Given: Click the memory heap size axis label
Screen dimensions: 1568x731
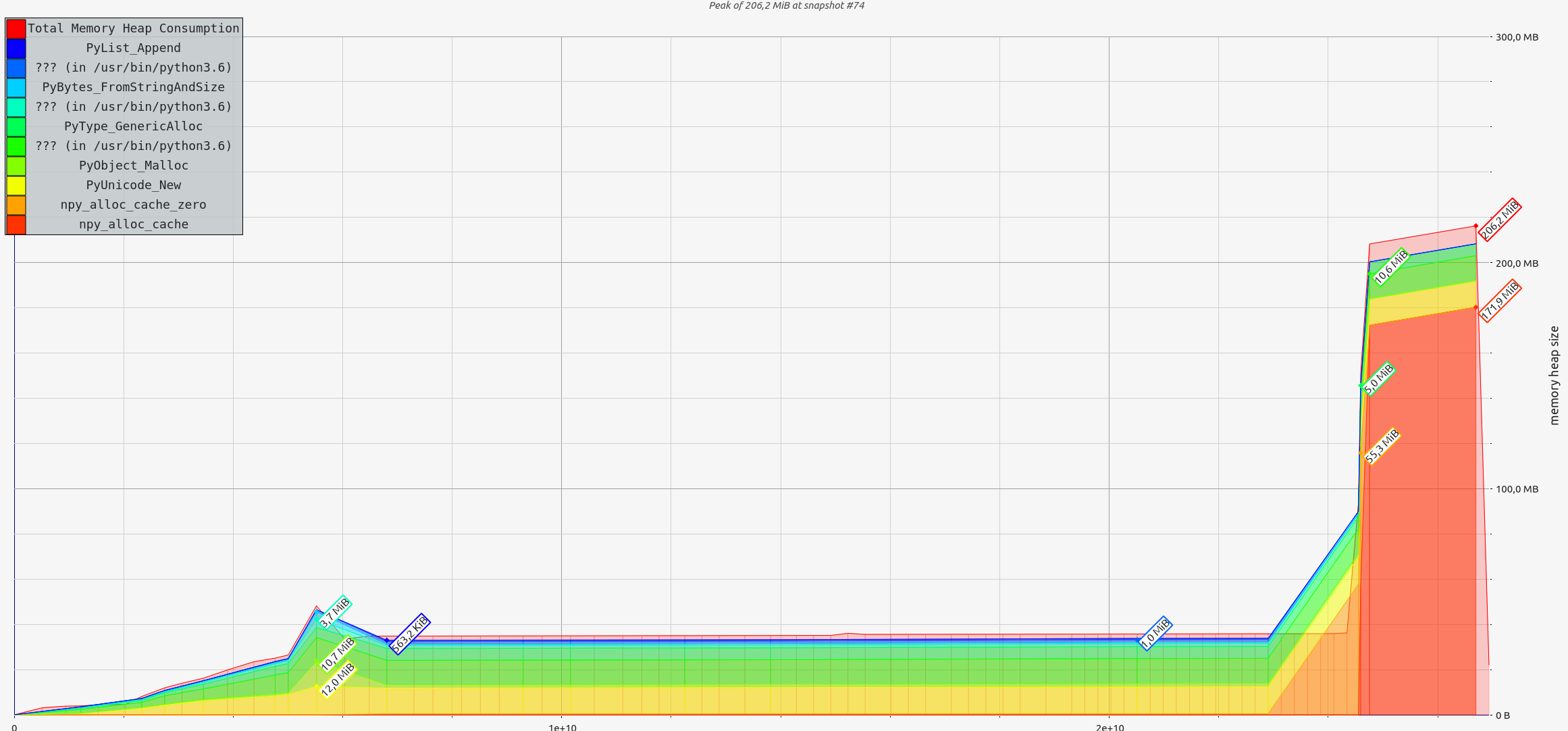Looking at the screenshot, I should (1554, 375).
